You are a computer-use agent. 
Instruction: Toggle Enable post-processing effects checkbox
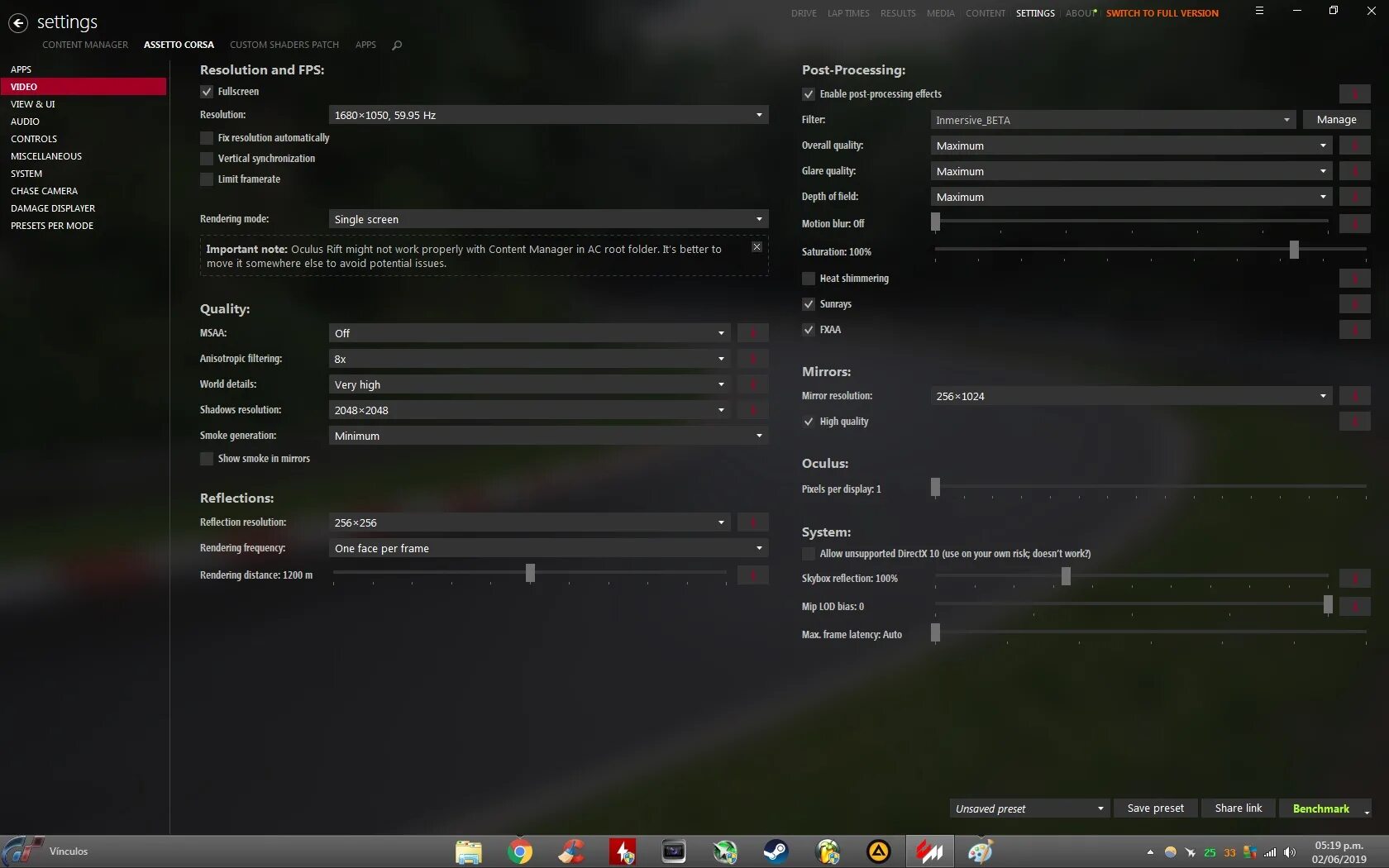point(809,94)
